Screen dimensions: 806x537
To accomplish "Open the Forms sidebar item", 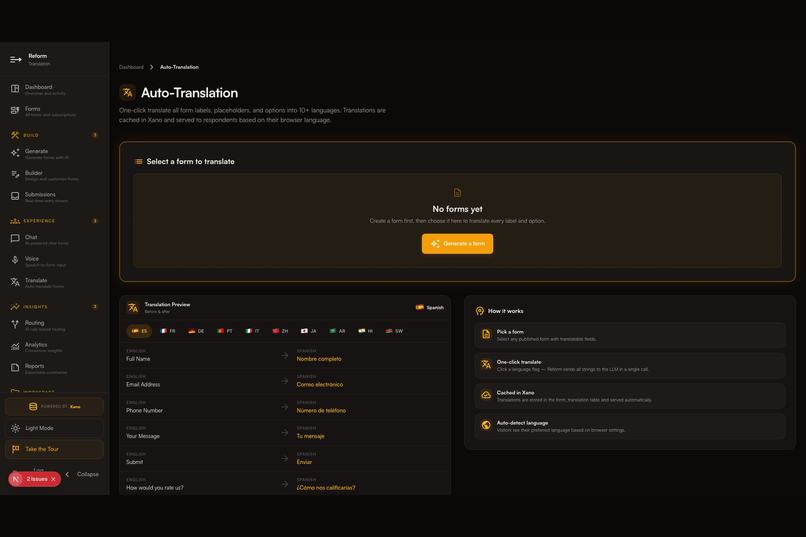I will [54, 111].
